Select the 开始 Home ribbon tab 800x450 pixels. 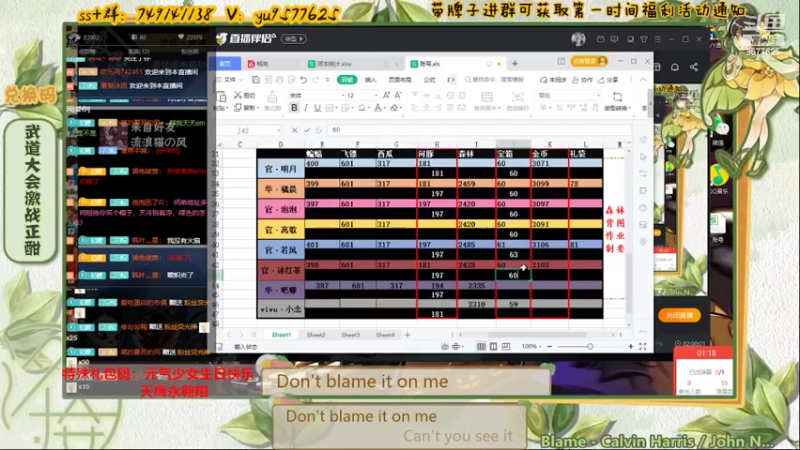pyautogui.click(x=347, y=80)
